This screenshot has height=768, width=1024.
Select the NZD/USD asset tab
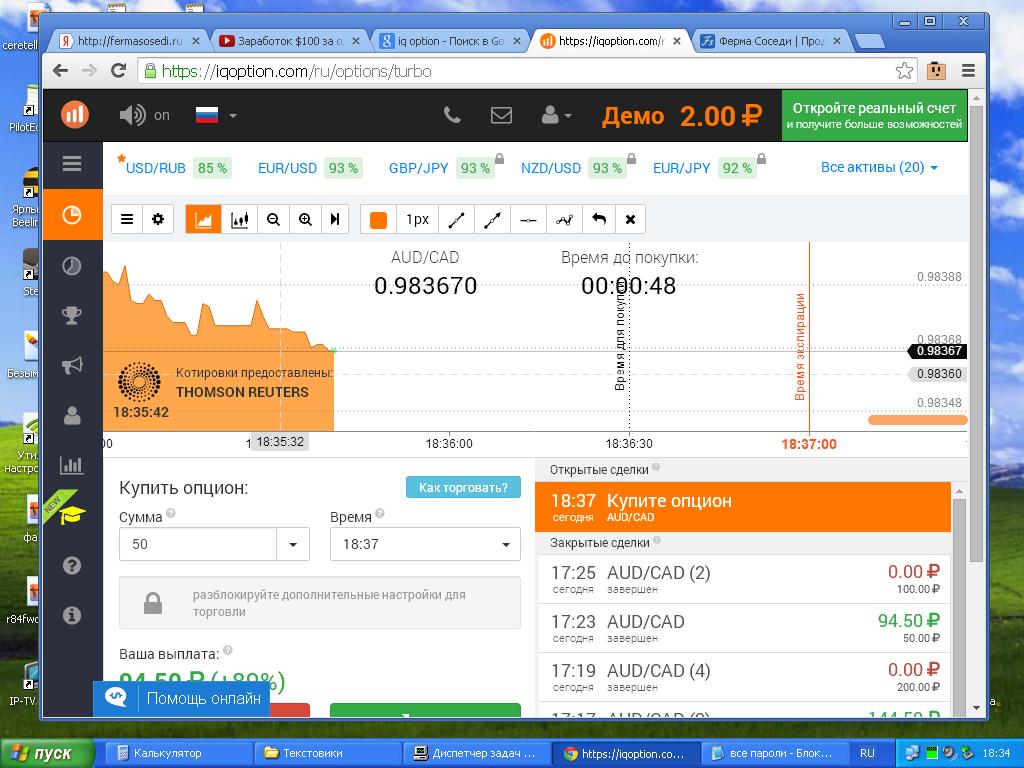click(x=573, y=168)
